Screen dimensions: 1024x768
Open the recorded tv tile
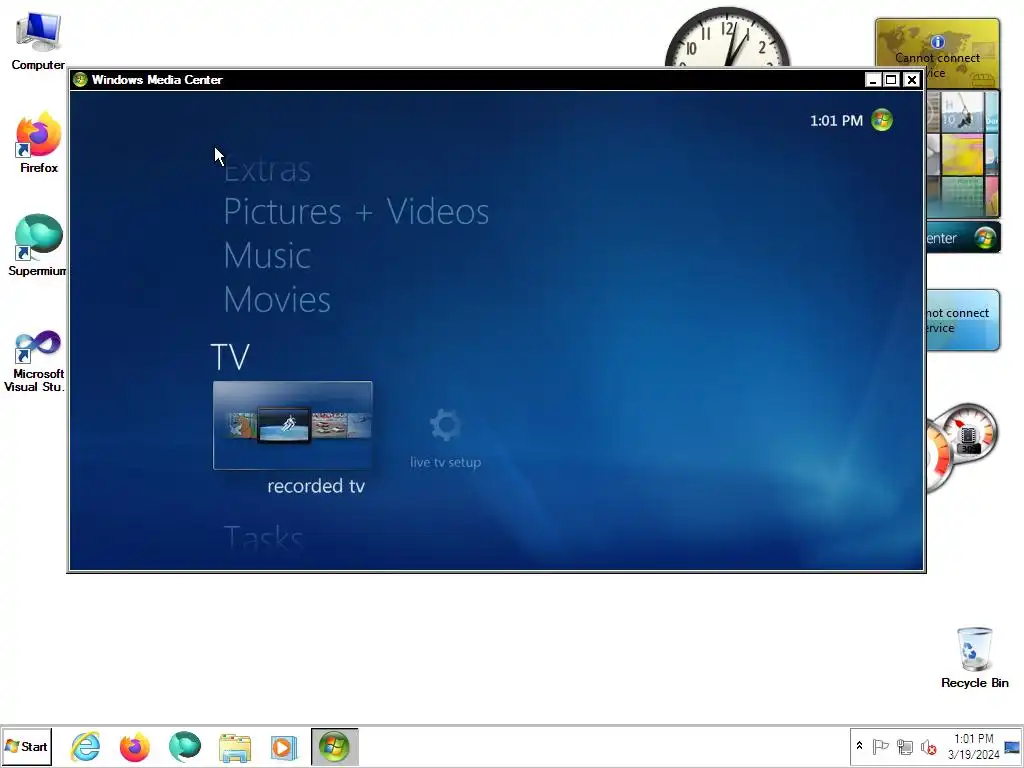(x=293, y=425)
